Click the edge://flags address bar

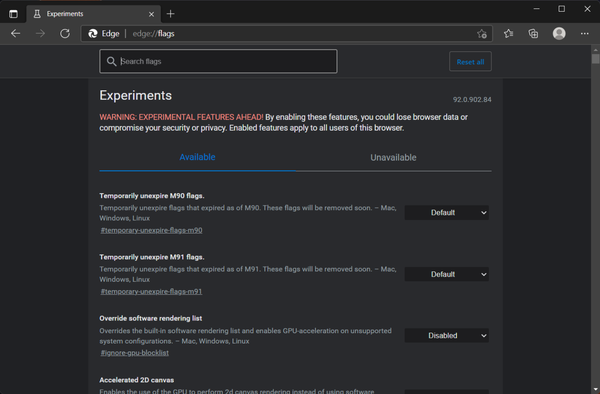tap(287, 34)
